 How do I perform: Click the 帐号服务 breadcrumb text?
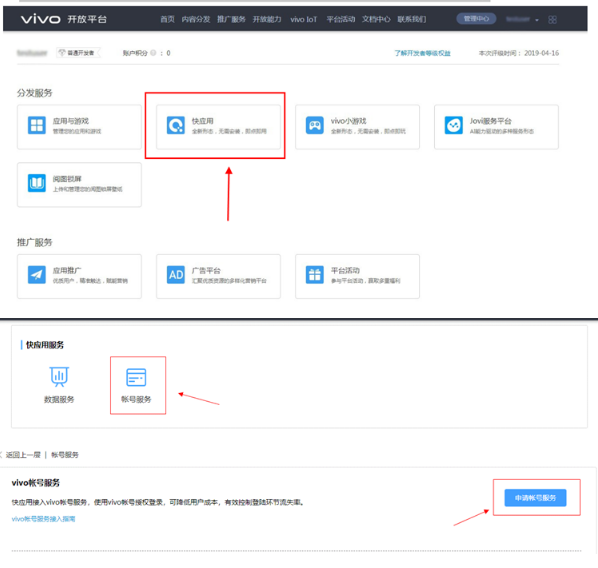[65, 455]
